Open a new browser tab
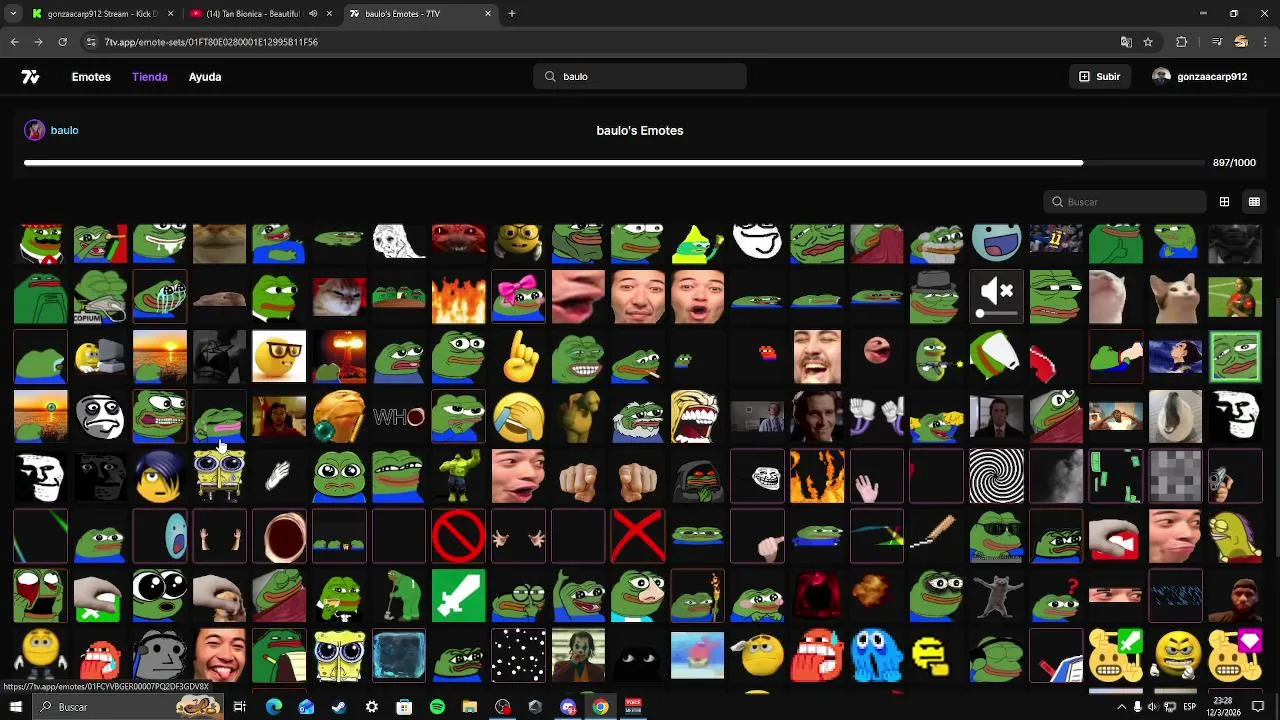Screen dimensions: 1280x720 pyautogui.click(x=511, y=14)
